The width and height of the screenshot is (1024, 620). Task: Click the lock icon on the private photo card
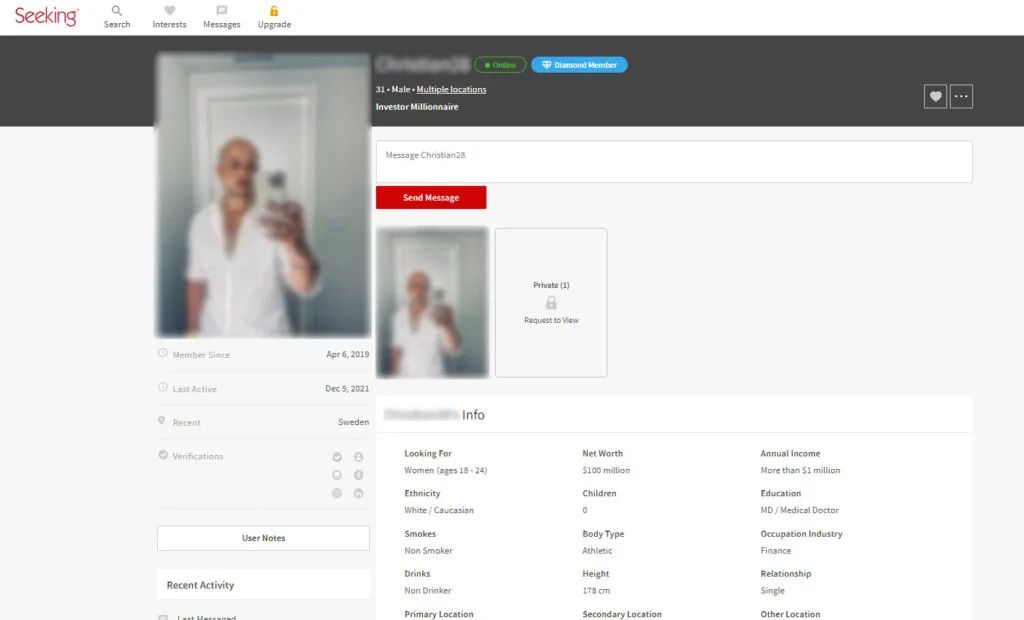point(551,302)
